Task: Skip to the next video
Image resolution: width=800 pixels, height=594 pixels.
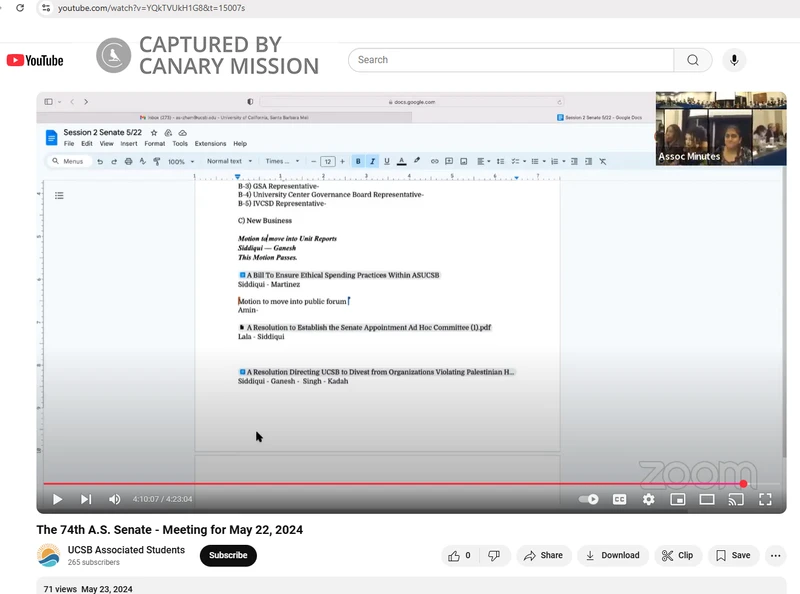Action: click(86, 499)
